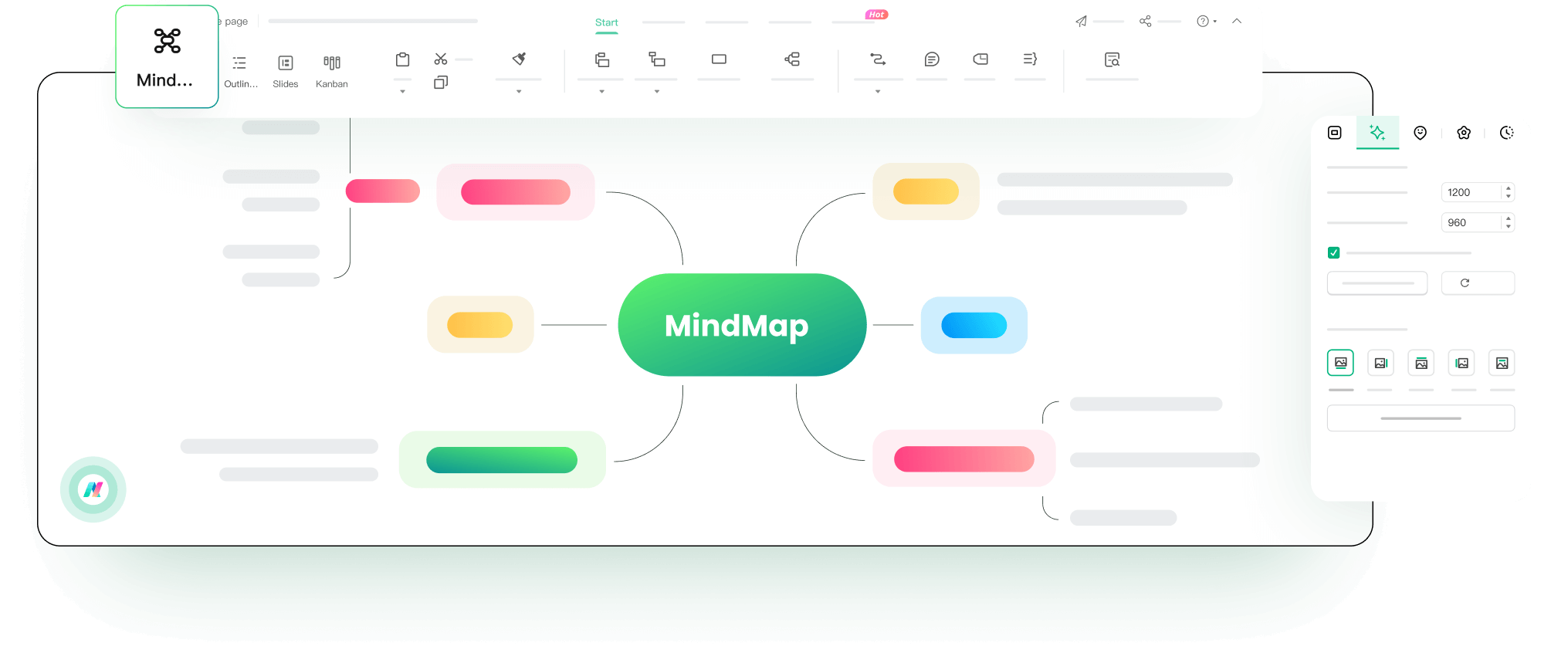Screen dimensions: 1568x653
Task: Collapse the ribbon with chevron-up
Action: pyautogui.click(x=1237, y=22)
